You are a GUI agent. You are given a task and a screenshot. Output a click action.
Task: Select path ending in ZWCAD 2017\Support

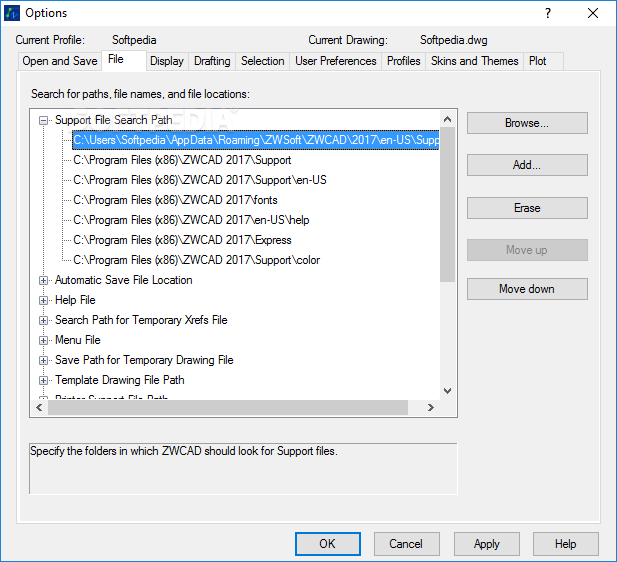(x=182, y=160)
